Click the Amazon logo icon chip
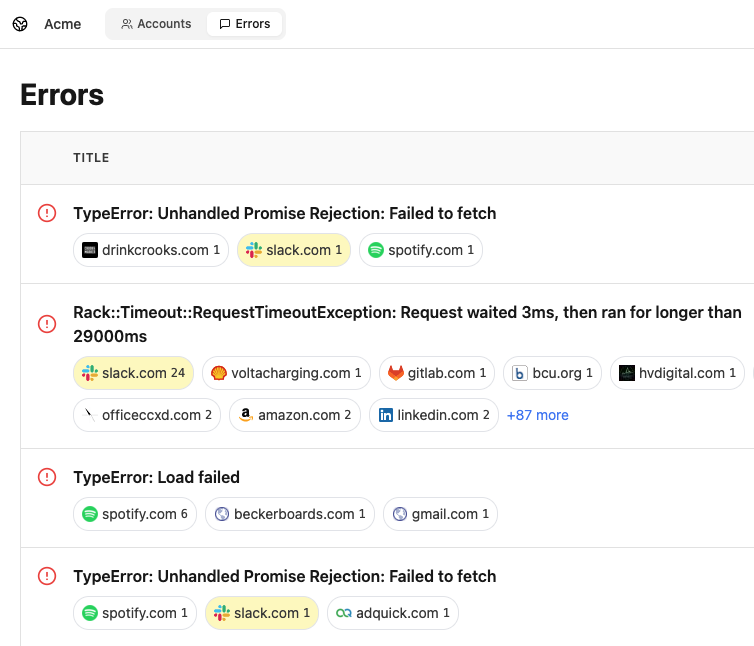The height and width of the screenshot is (646, 754). (x=246, y=415)
